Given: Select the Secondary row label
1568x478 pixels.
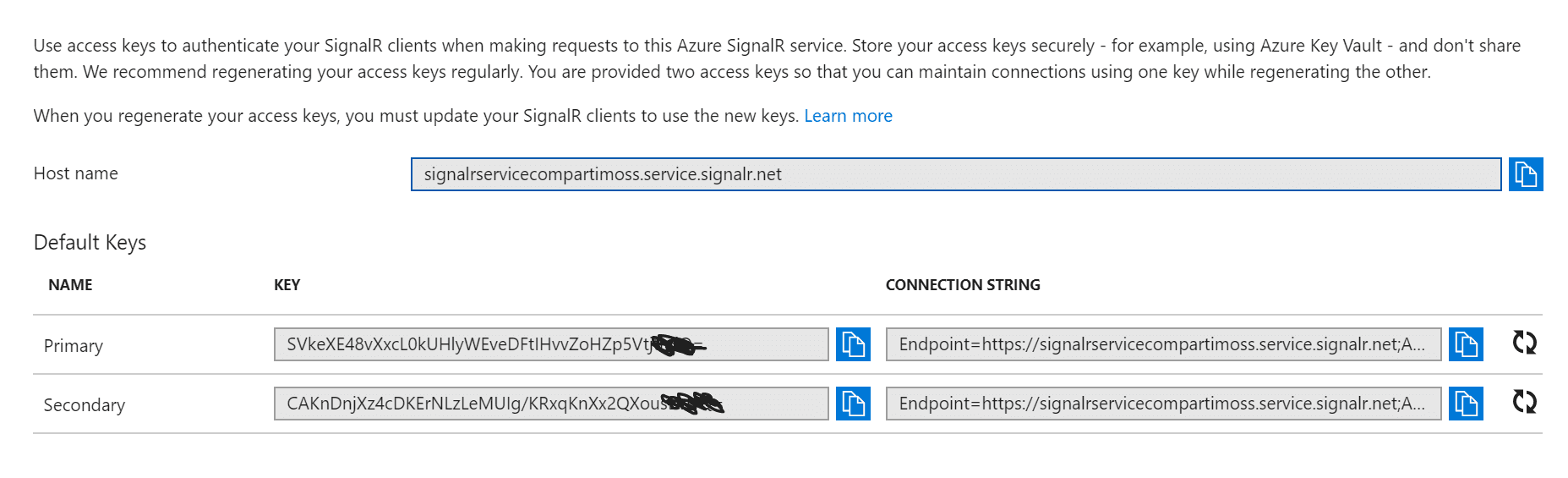Looking at the screenshot, I should (85, 405).
